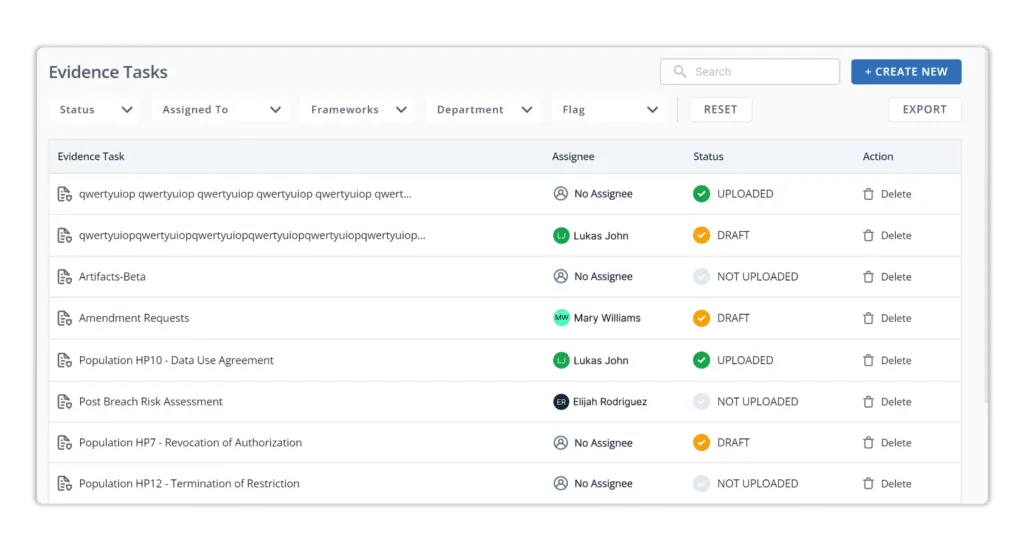Image resolution: width=1024 pixels, height=551 pixels.
Task: Click the grey not-uploaded status icon for Artifacts-Beta
Action: click(x=701, y=277)
